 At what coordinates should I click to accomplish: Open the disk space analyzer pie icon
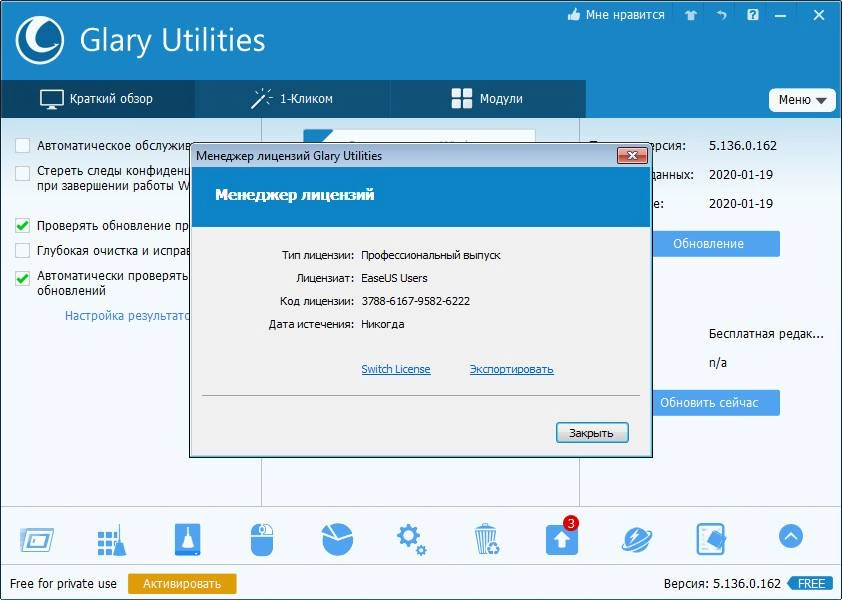[x=337, y=539]
